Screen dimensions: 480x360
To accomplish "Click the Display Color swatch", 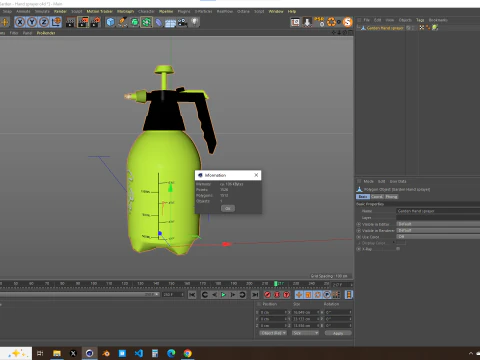I will click(401, 243).
